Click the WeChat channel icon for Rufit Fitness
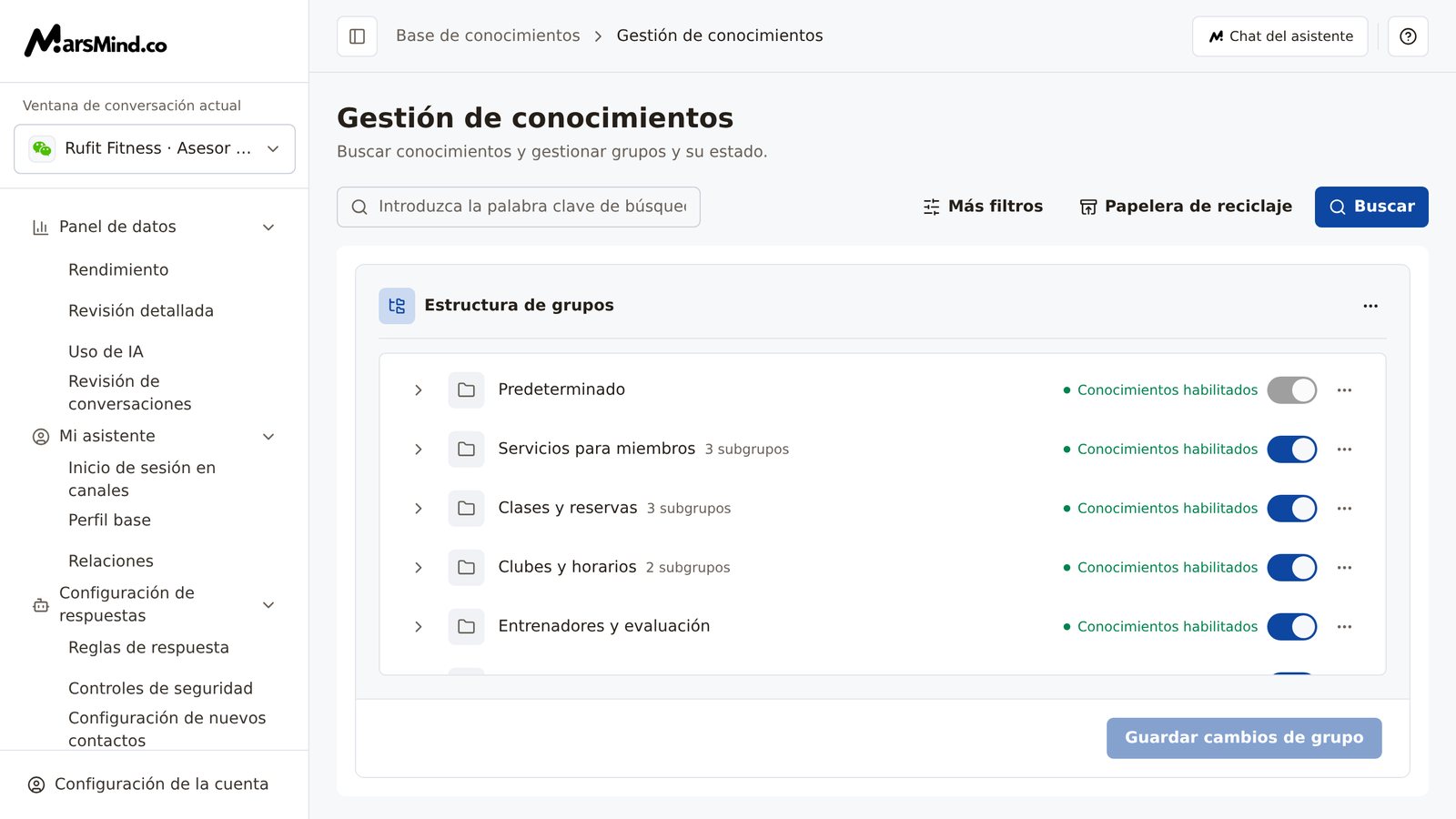Viewport: 1456px width, 819px height. pyautogui.click(x=42, y=148)
